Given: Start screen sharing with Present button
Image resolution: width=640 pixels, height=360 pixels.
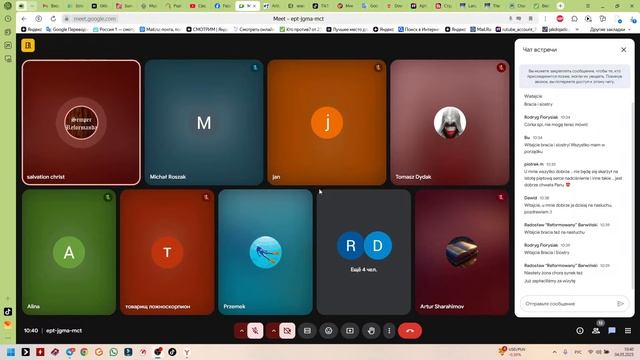Looking at the screenshot, I should pyautogui.click(x=350, y=331).
